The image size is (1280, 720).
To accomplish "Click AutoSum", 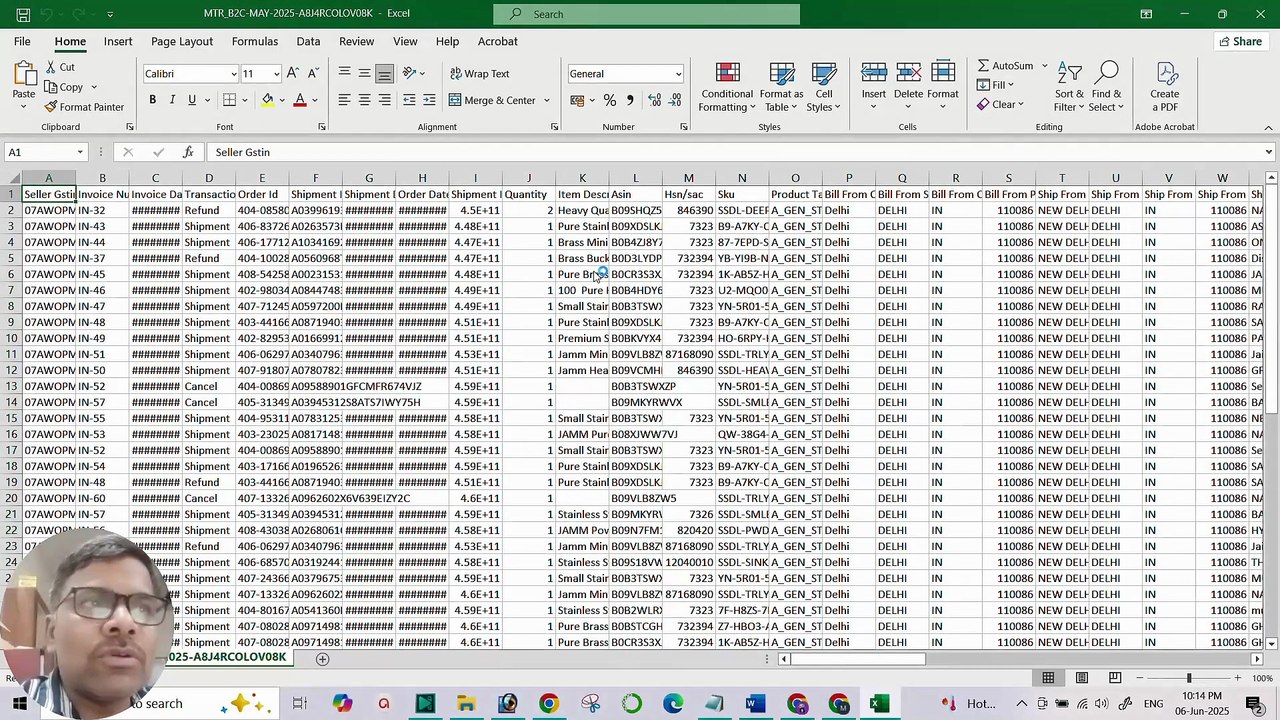I will [x=1005, y=66].
